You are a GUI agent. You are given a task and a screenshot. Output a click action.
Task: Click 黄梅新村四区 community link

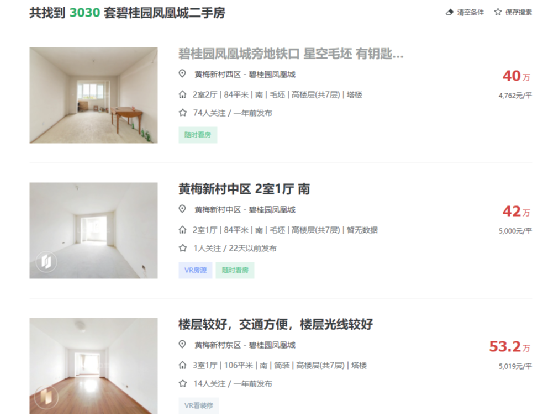tap(218, 74)
